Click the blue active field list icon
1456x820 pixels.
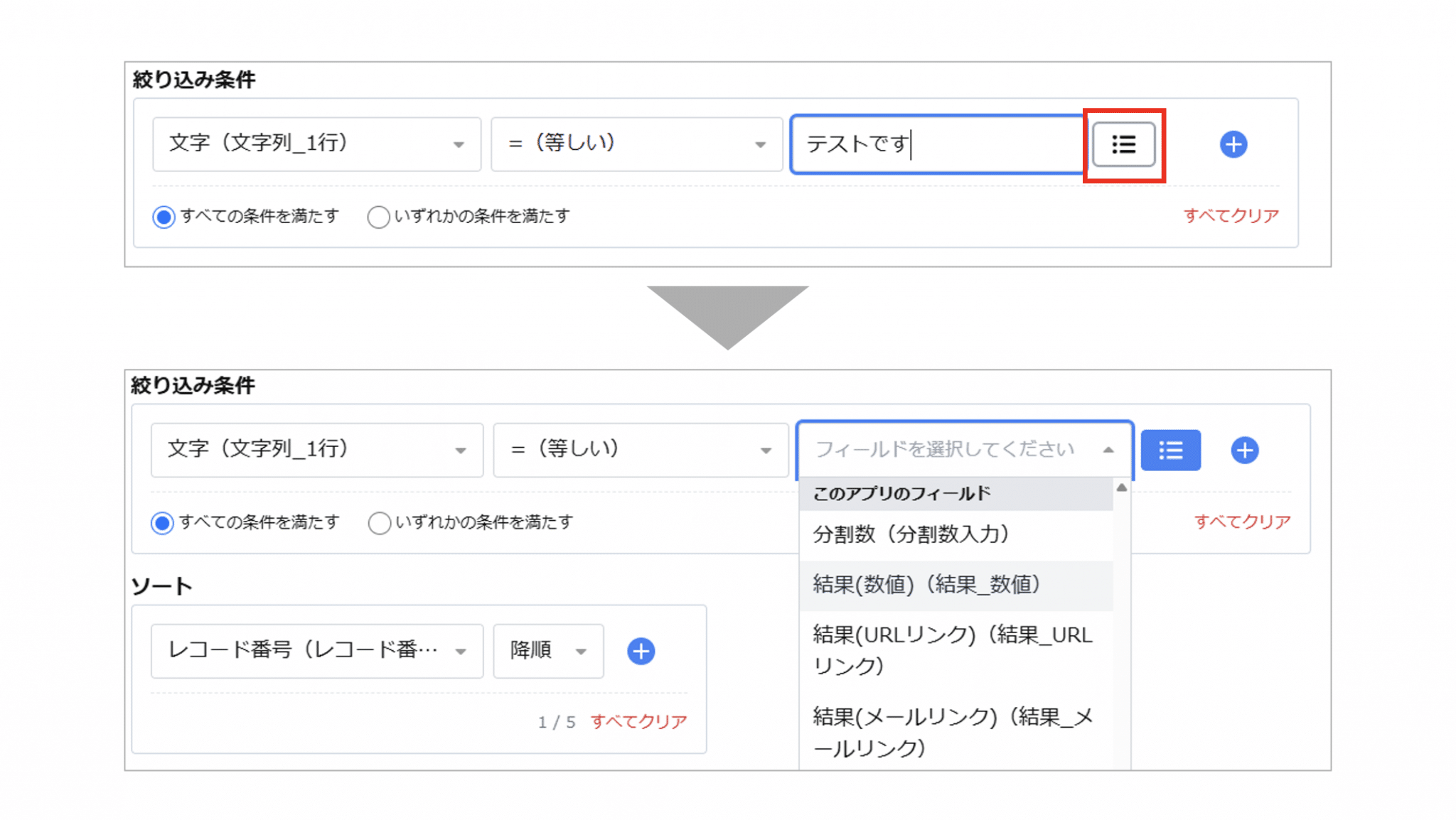(1170, 450)
